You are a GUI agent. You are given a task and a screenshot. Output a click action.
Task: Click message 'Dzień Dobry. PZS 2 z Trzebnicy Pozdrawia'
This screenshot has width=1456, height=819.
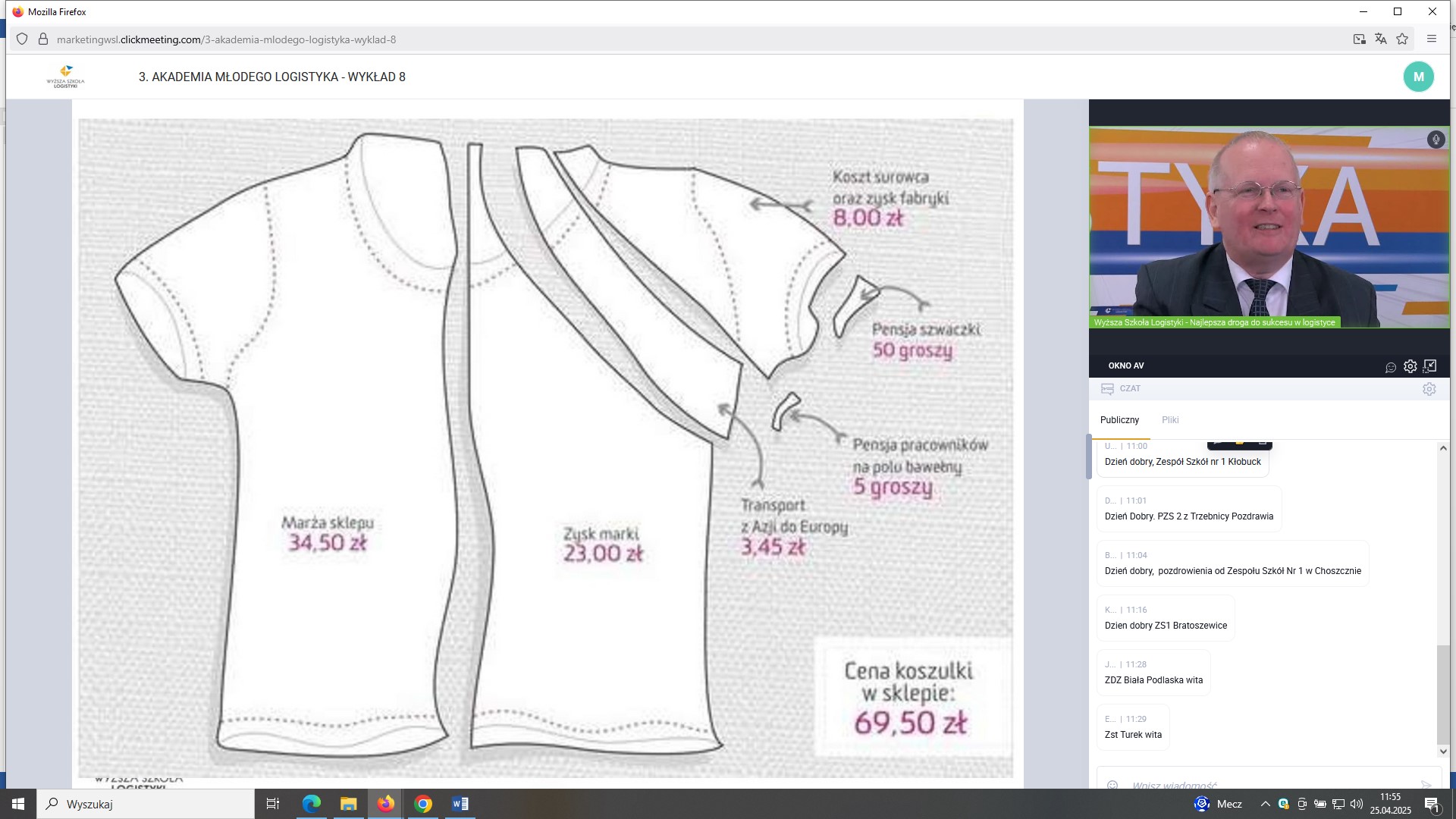coord(1188,516)
